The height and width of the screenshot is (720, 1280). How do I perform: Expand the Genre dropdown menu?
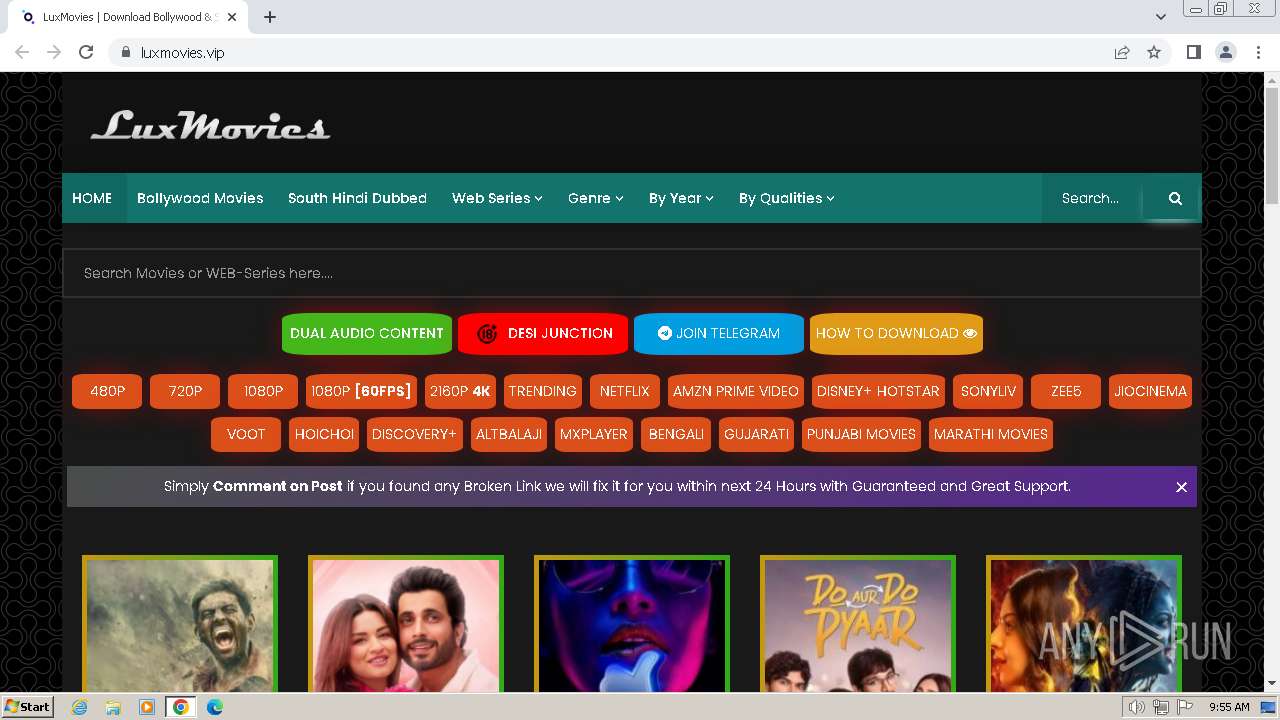tap(595, 198)
